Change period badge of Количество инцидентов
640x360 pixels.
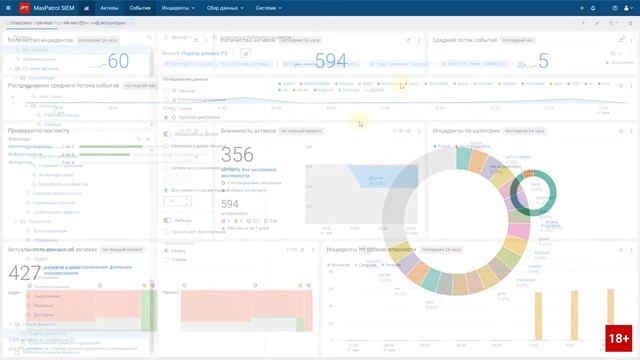coord(98,40)
